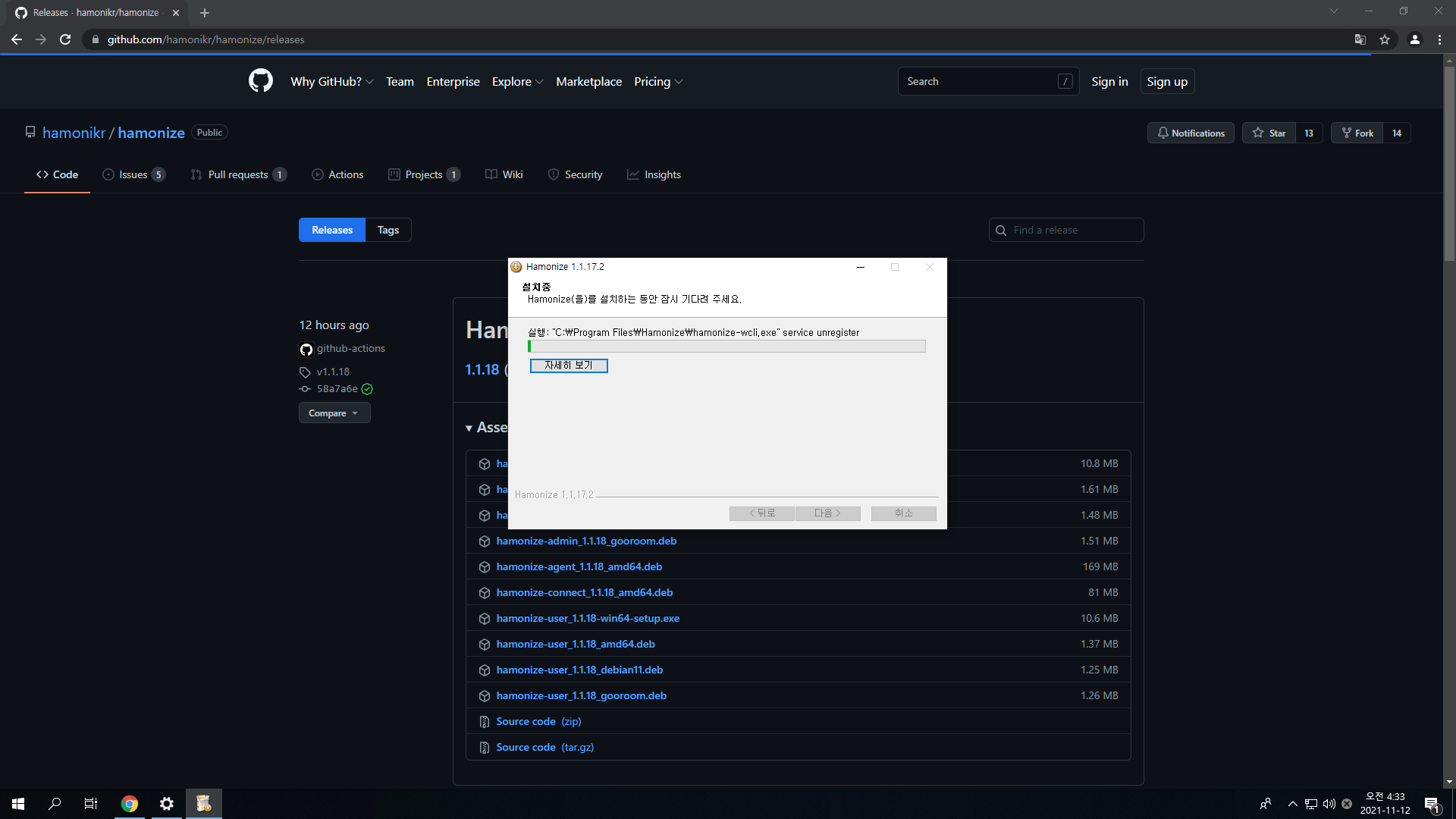The image size is (1456, 819).
Task: Click Sign up button
Action: point(1167,81)
